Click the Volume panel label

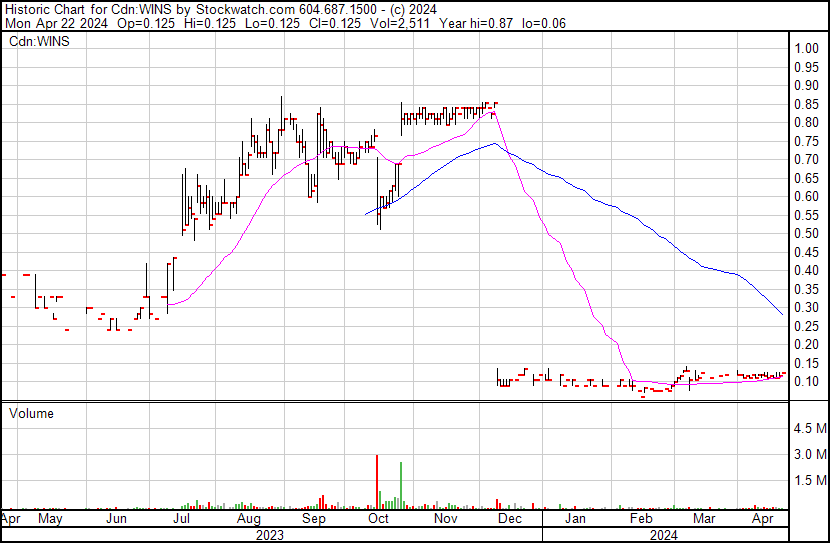(x=32, y=413)
